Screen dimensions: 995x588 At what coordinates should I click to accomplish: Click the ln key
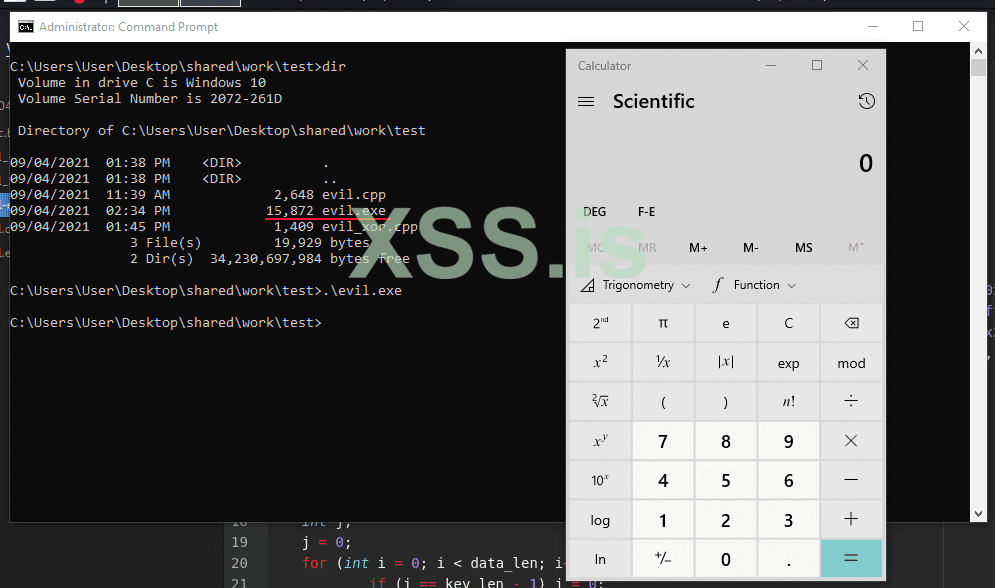pos(600,559)
